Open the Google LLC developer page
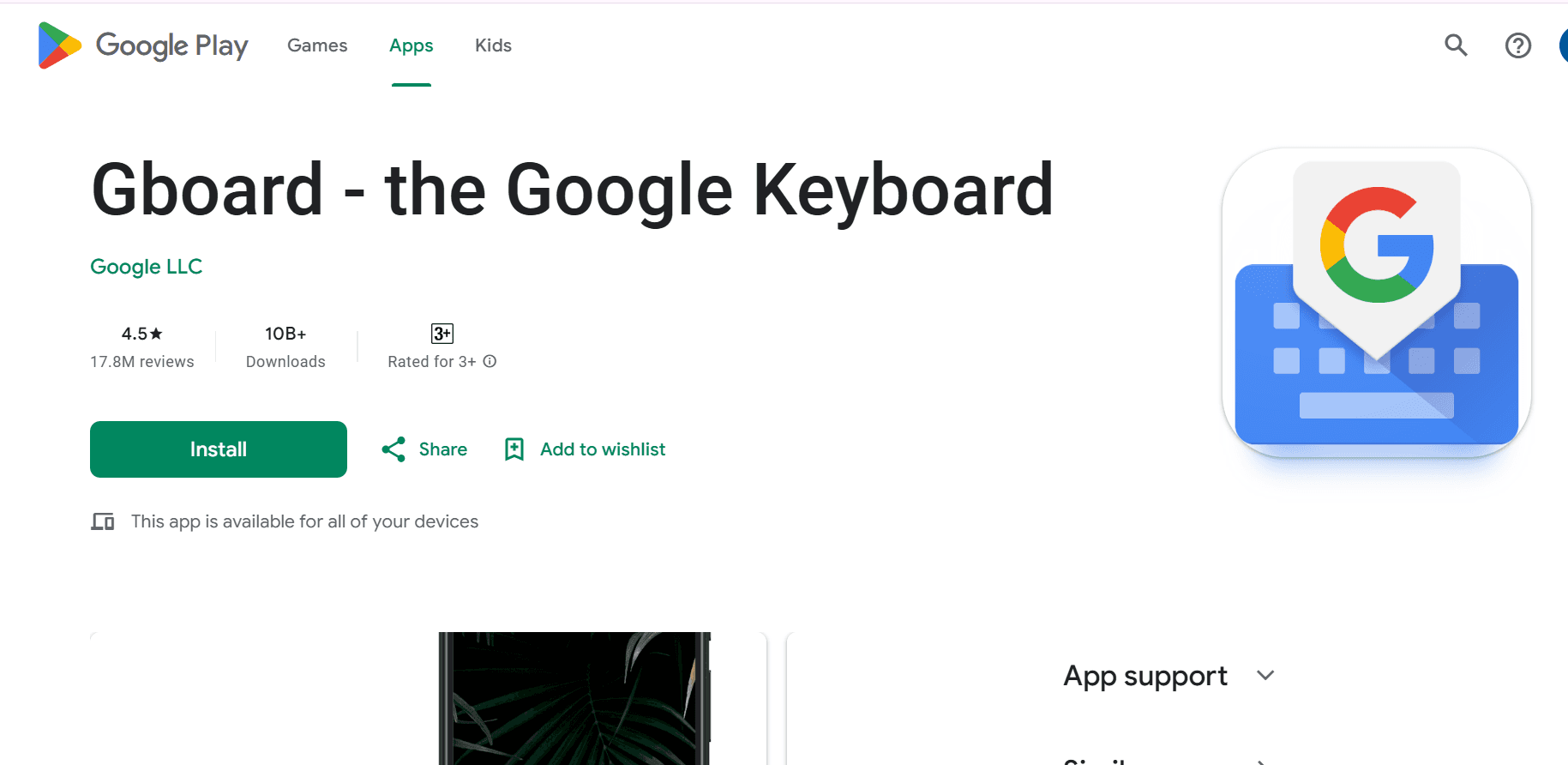 (146, 267)
